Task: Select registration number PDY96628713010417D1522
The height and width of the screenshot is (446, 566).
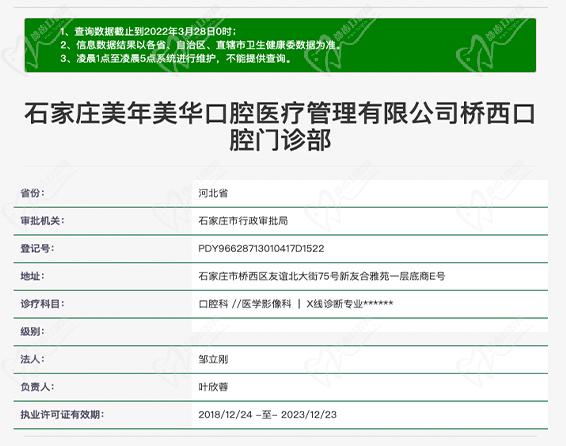Action: pyautogui.click(x=261, y=248)
